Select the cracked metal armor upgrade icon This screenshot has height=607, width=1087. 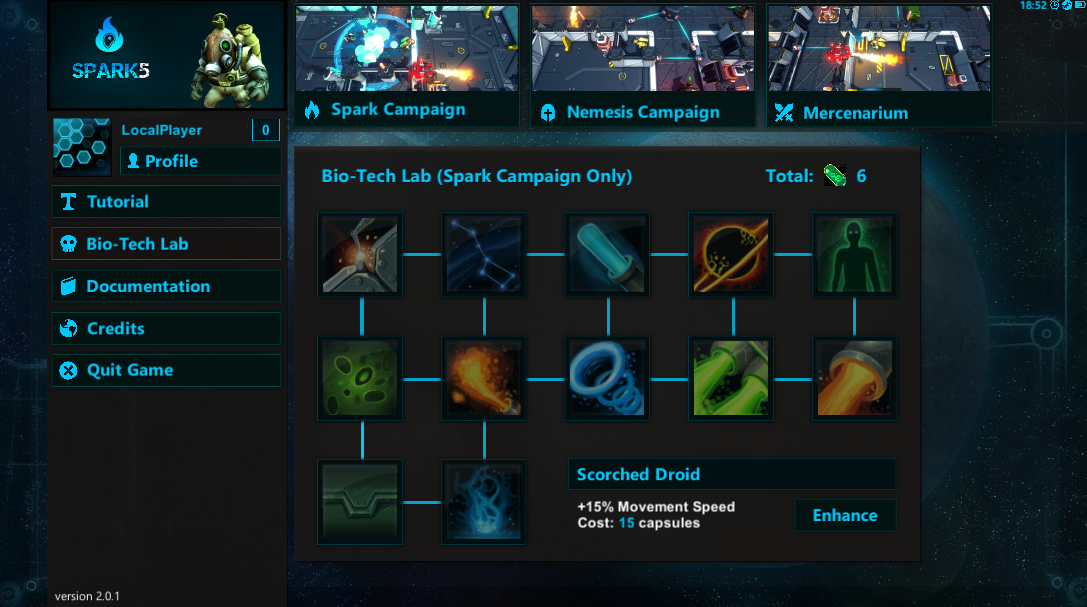click(x=360, y=254)
